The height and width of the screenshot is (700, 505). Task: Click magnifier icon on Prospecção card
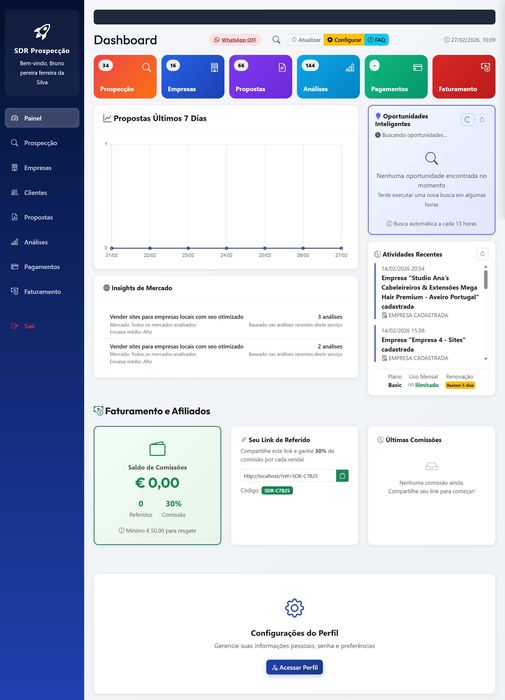[x=146, y=67]
